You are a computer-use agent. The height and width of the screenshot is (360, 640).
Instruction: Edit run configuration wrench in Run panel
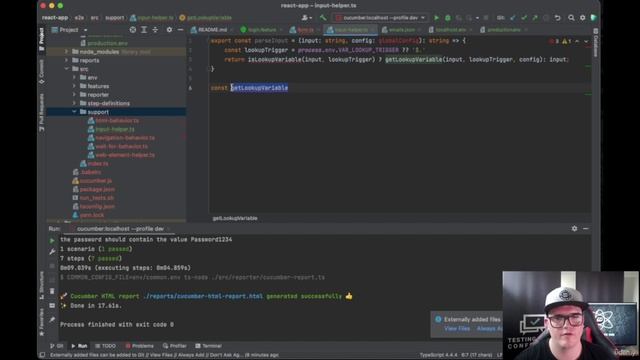click(x=52, y=252)
